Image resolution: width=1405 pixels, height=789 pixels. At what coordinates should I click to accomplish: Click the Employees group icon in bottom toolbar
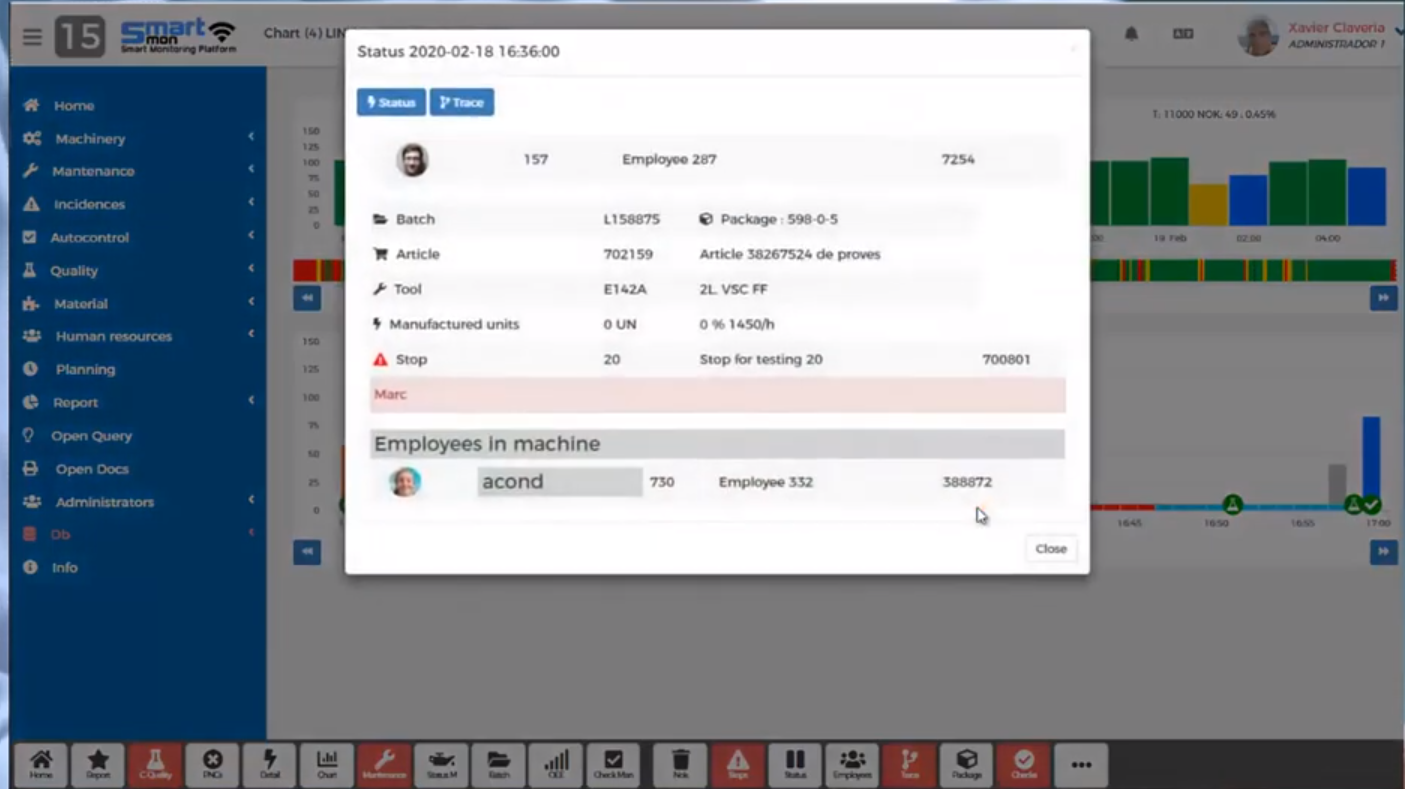[852, 765]
